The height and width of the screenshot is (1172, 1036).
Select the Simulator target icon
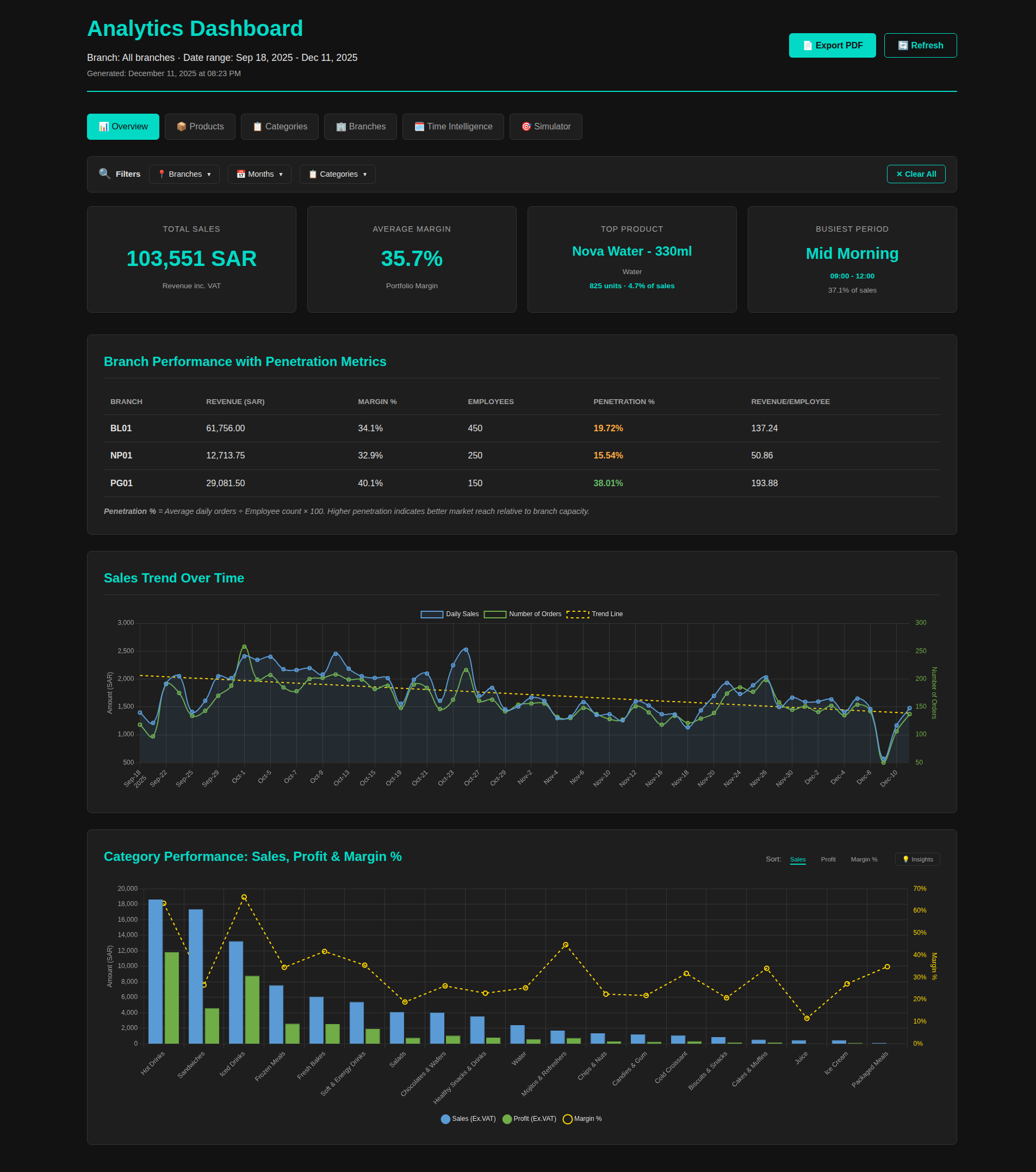(x=526, y=126)
